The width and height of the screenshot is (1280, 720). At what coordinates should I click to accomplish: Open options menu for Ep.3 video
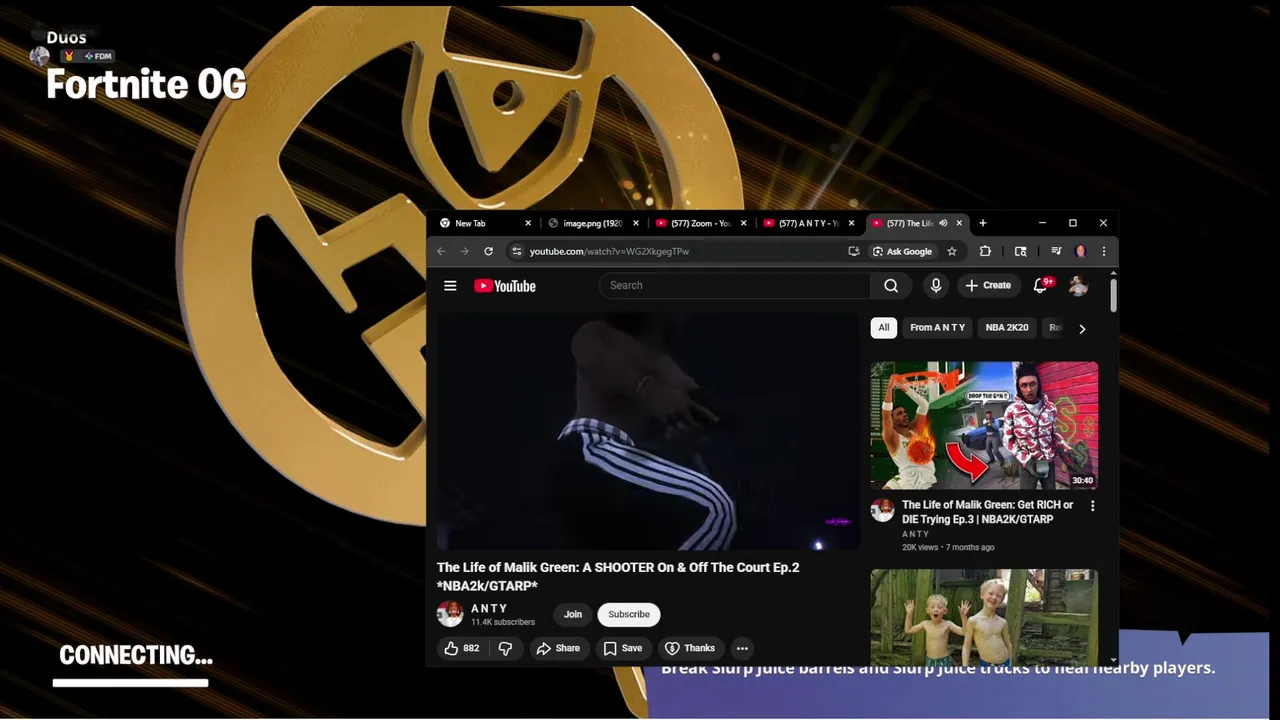coord(1092,506)
